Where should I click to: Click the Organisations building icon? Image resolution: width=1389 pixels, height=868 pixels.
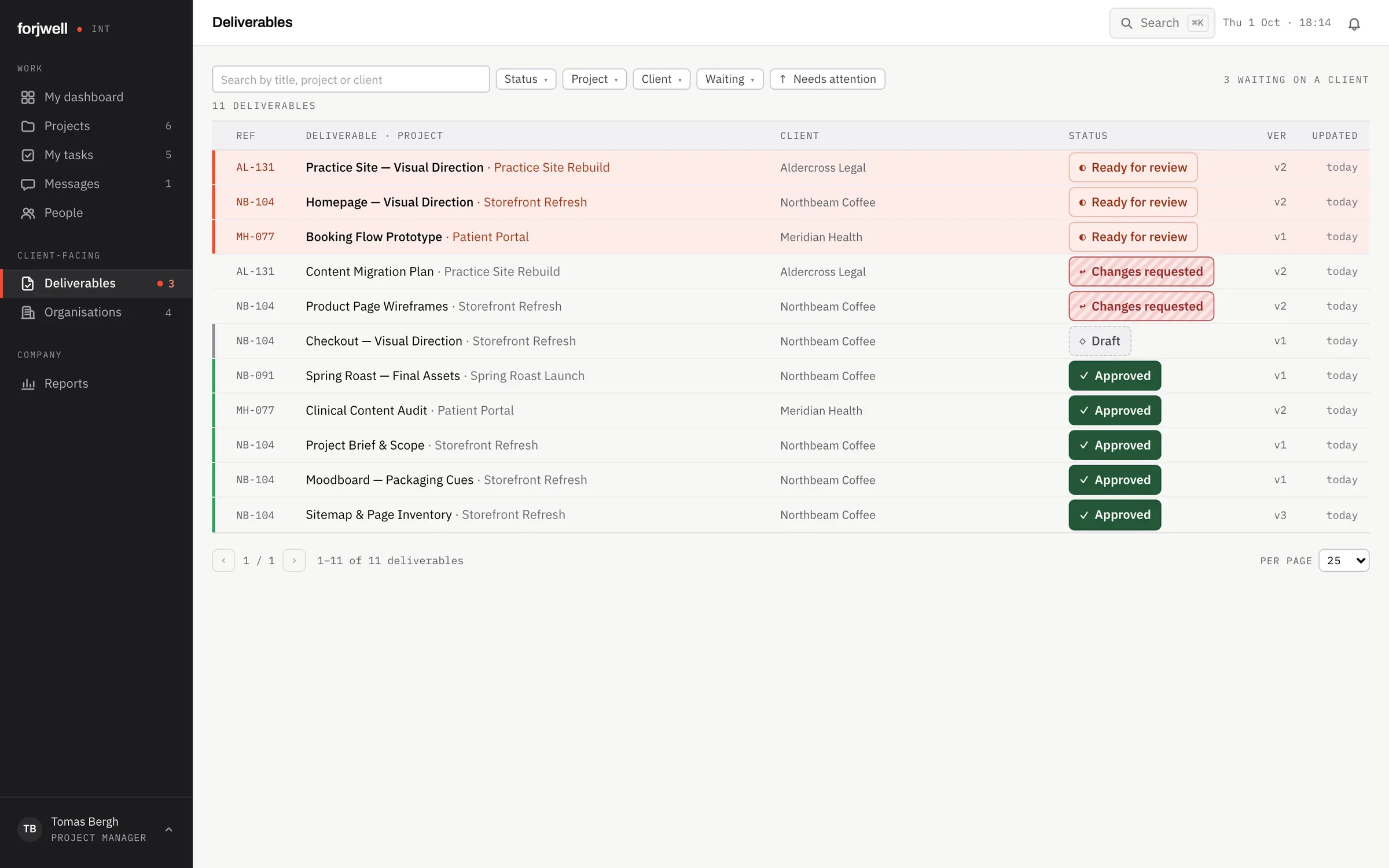click(28, 312)
